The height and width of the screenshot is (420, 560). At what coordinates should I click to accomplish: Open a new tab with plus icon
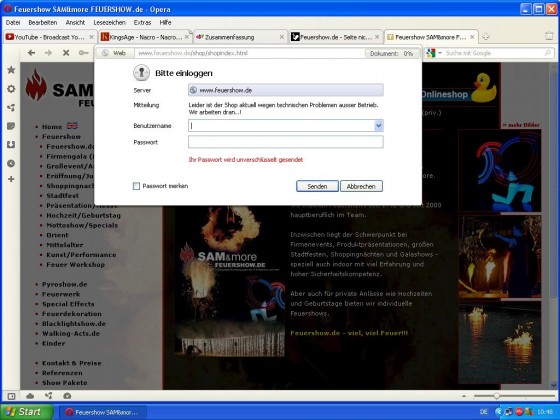click(x=486, y=36)
